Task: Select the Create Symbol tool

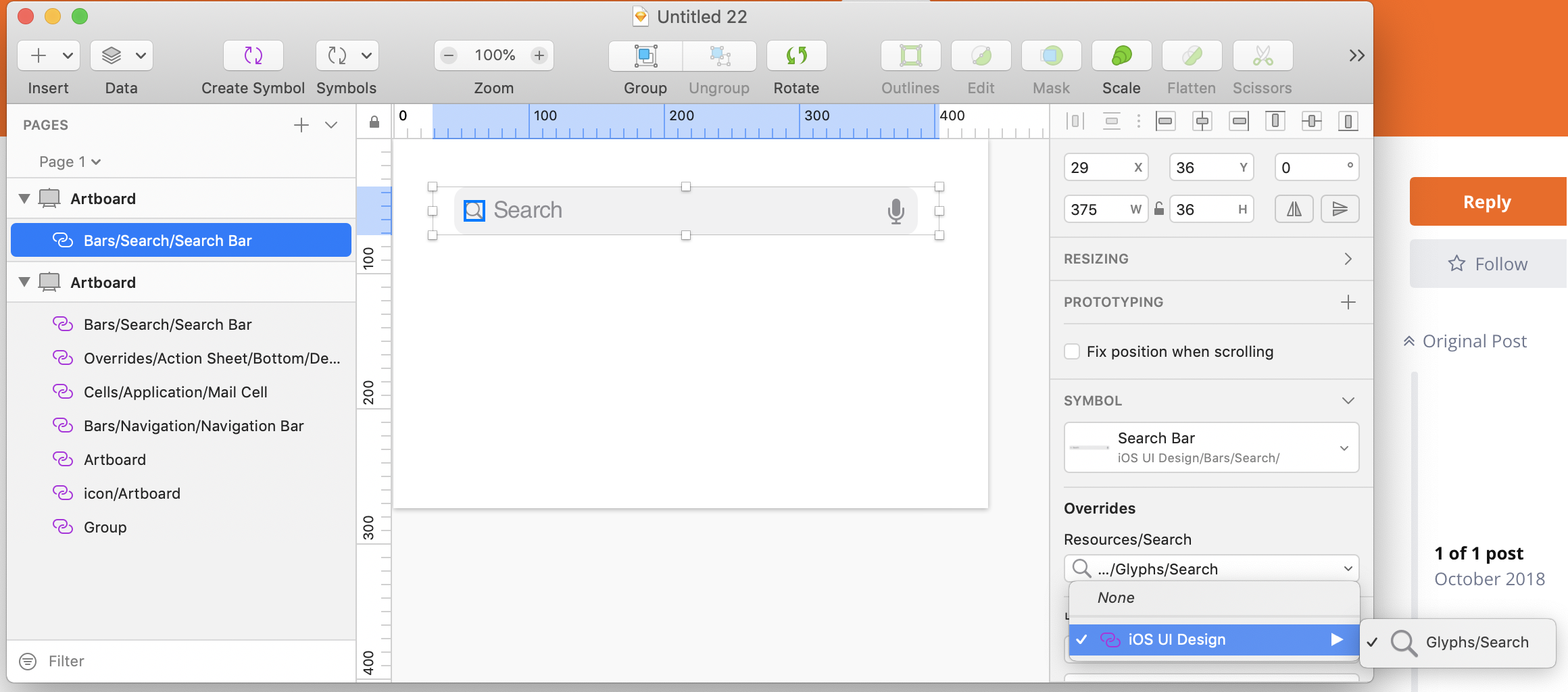Action: point(253,55)
